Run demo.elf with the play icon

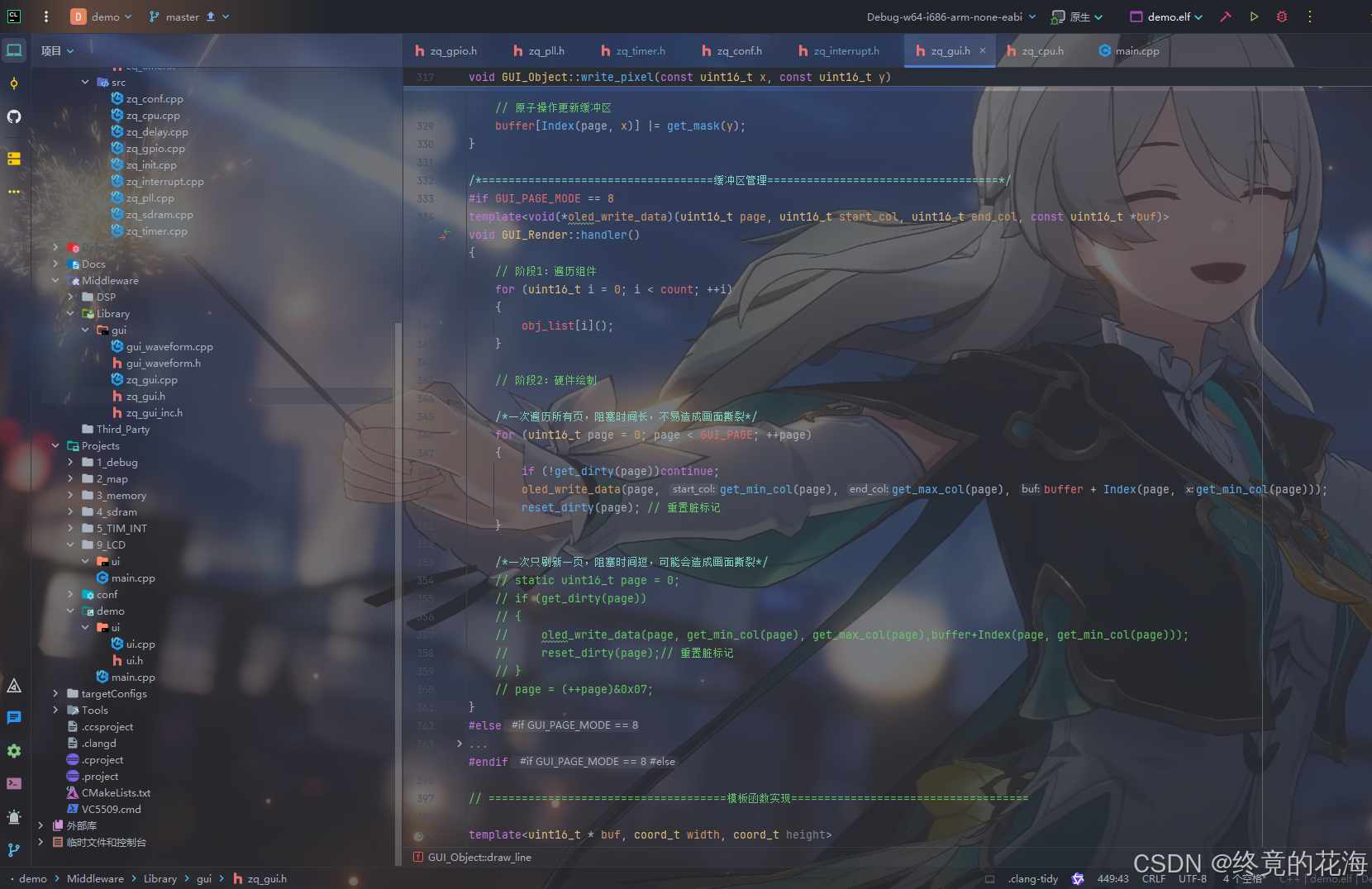pos(1255,17)
